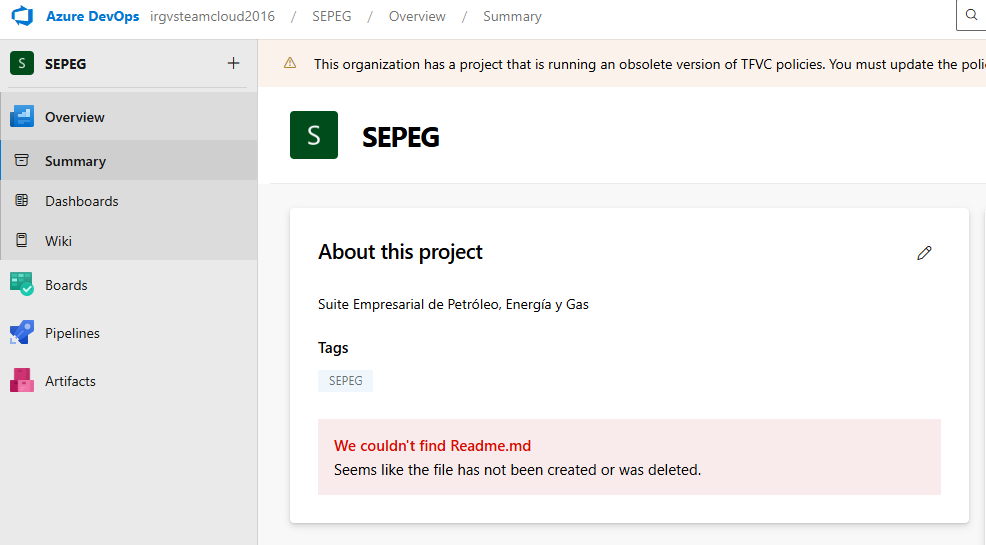Image resolution: width=986 pixels, height=545 pixels.
Task: Select the SEPEG breadcrumb link
Action: coord(331,16)
